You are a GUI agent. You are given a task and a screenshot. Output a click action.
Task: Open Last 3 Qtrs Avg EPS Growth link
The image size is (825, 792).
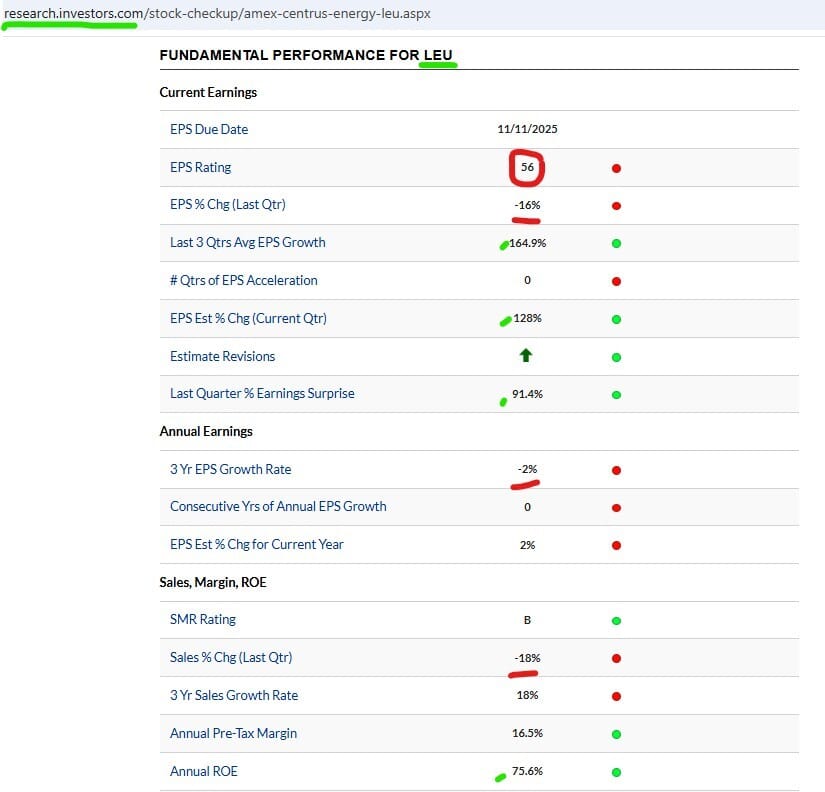(x=248, y=243)
